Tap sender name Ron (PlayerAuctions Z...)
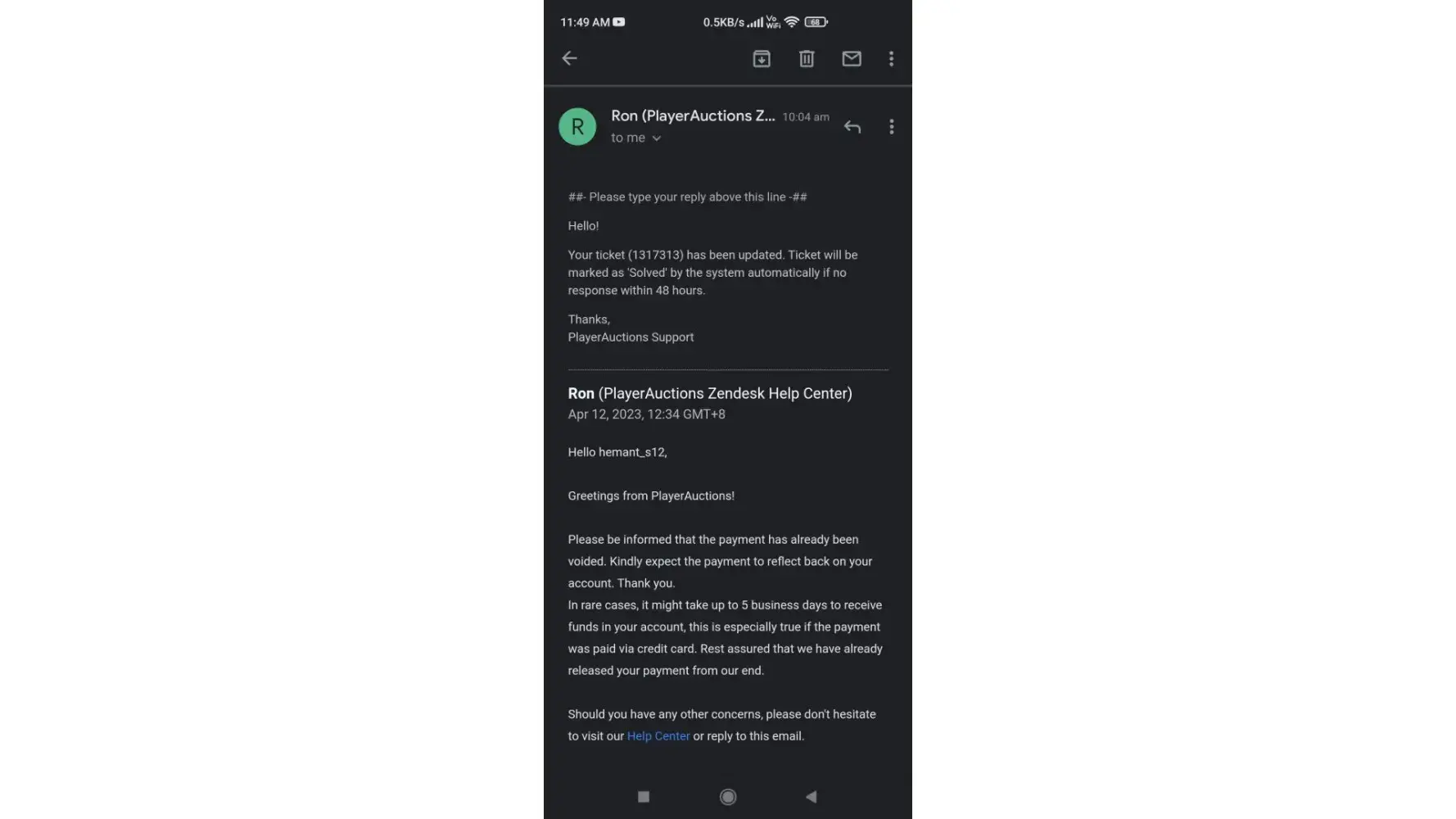This screenshot has height=819, width=1456. (x=693, y=116)
